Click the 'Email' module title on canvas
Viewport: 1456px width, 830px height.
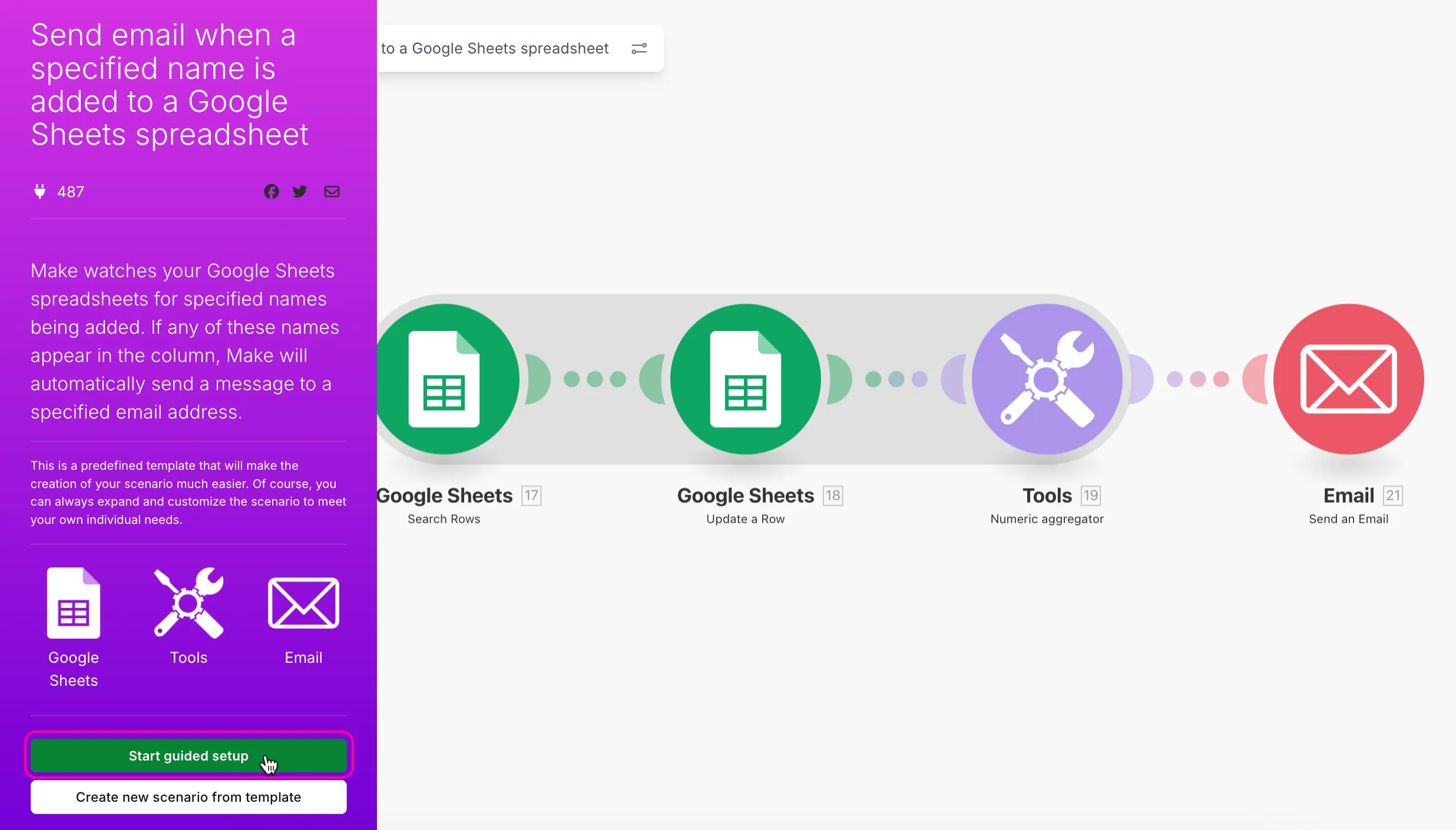(x=1349, y=496)
